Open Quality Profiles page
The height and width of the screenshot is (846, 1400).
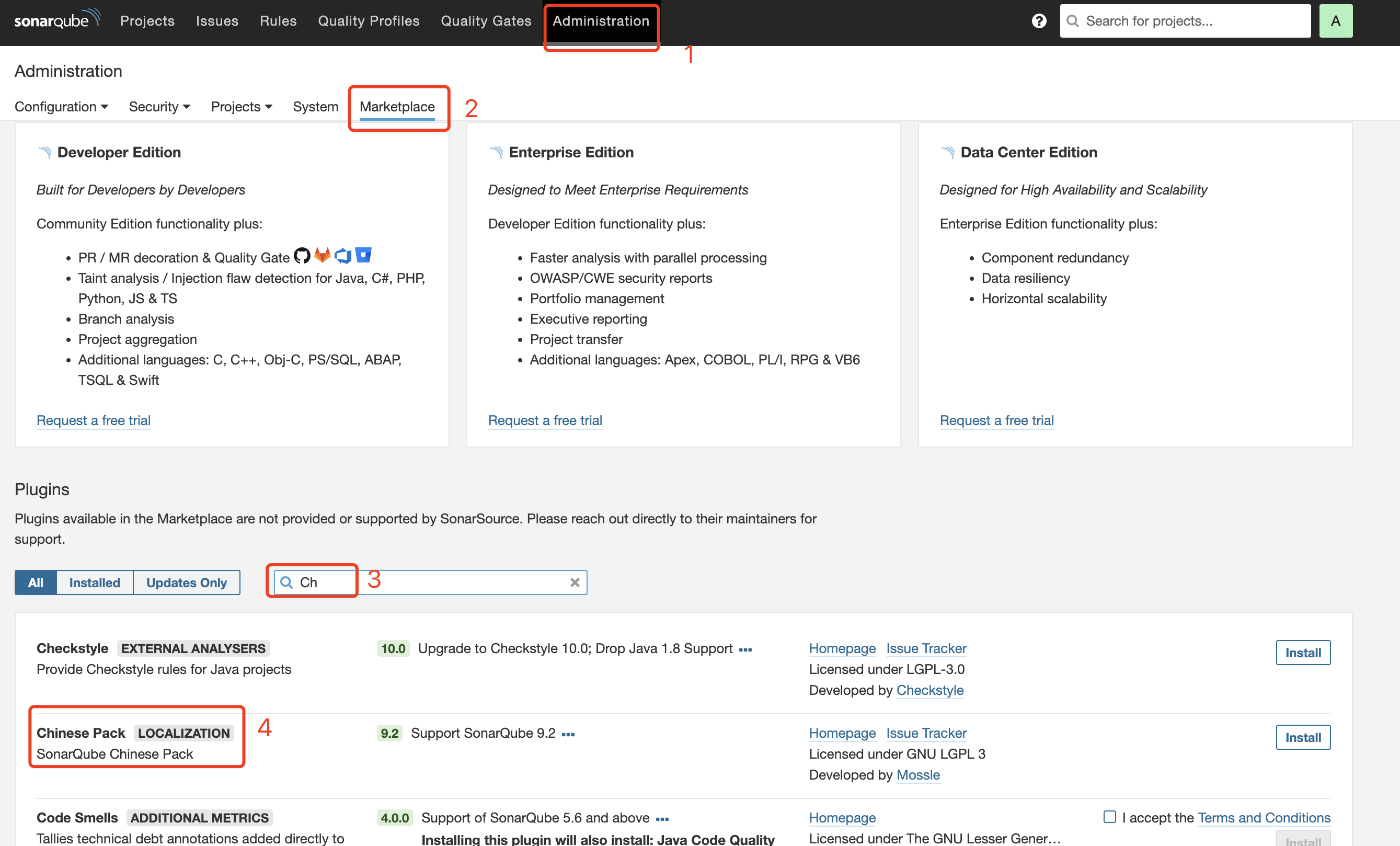pos(368,21)
